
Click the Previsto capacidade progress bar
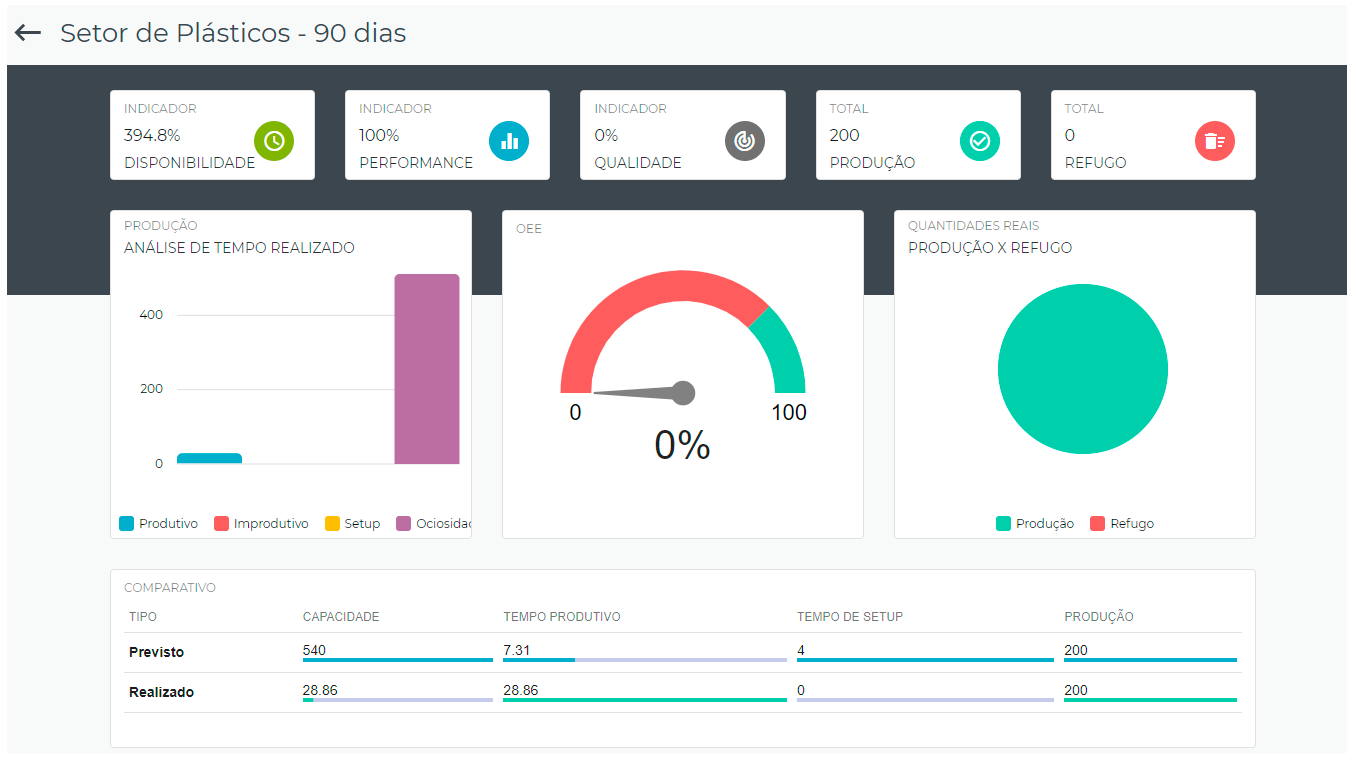coord(398,660)
